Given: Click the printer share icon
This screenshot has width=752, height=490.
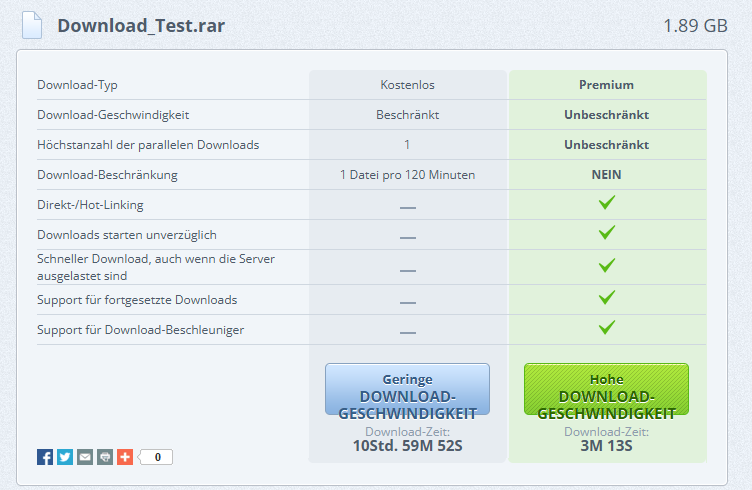Looking at the screenshot, I should (x=105, y=457).
